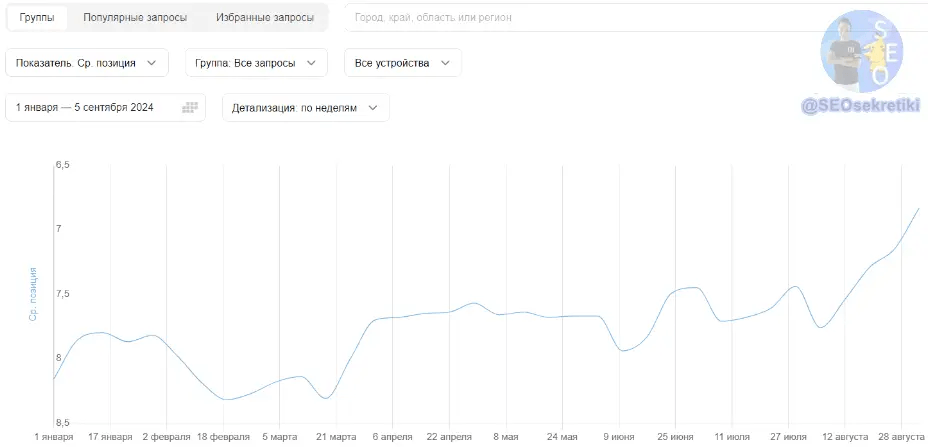This screenshot has height=447, width=928.
Task: Click the 21 марта axis label
Action: point(336,437)
